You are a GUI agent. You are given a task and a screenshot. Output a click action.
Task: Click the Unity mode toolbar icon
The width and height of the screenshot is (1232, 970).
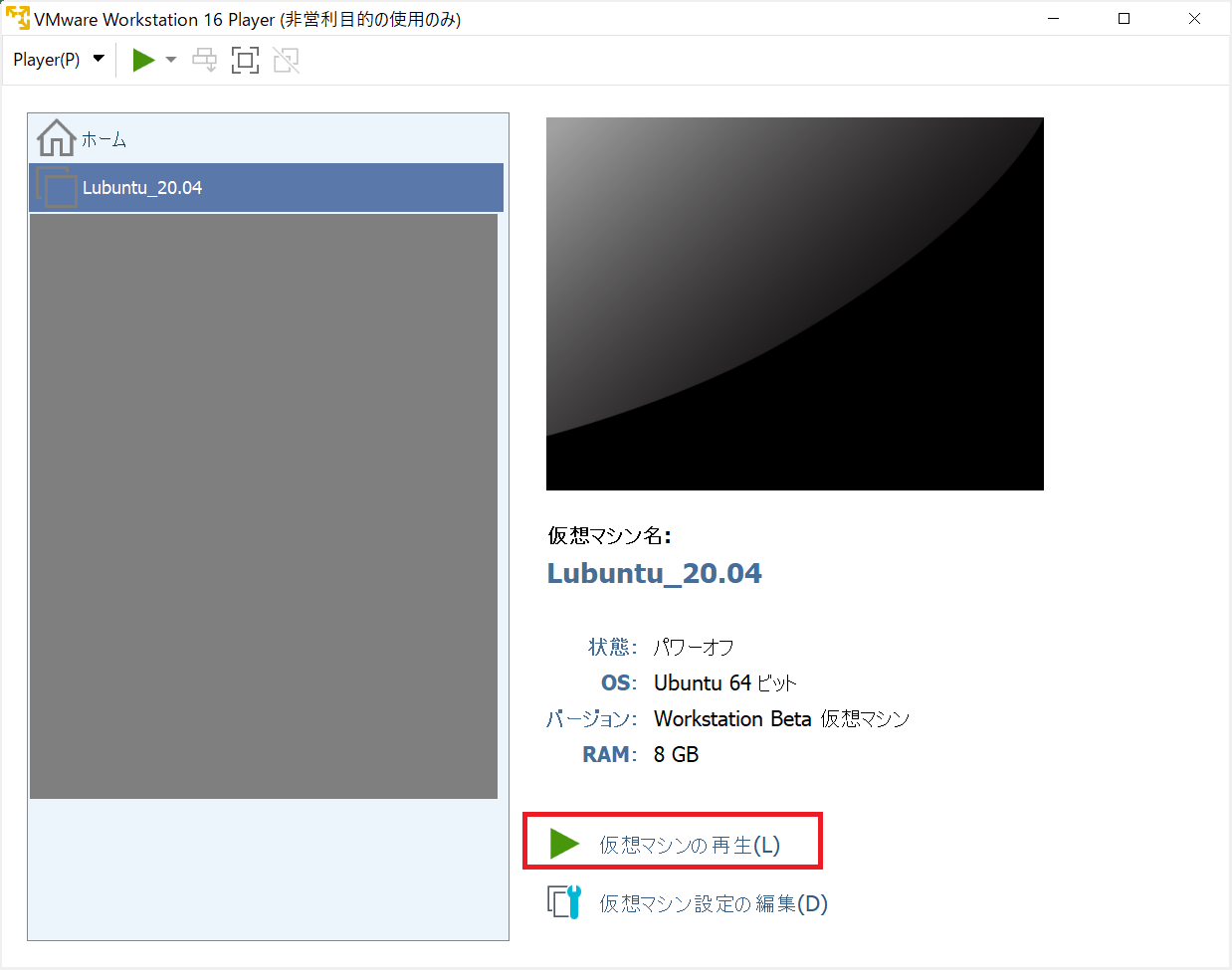point(287,60)
